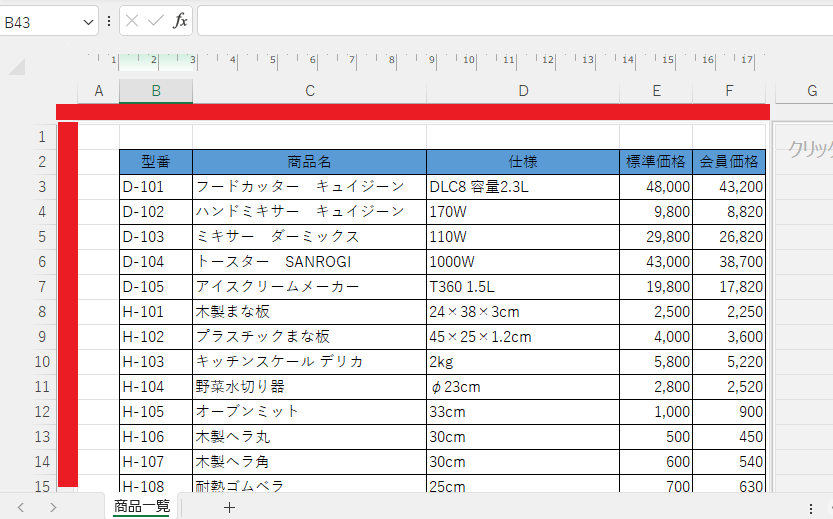Click the 会員価格 value 38,700

pos(730,262)
